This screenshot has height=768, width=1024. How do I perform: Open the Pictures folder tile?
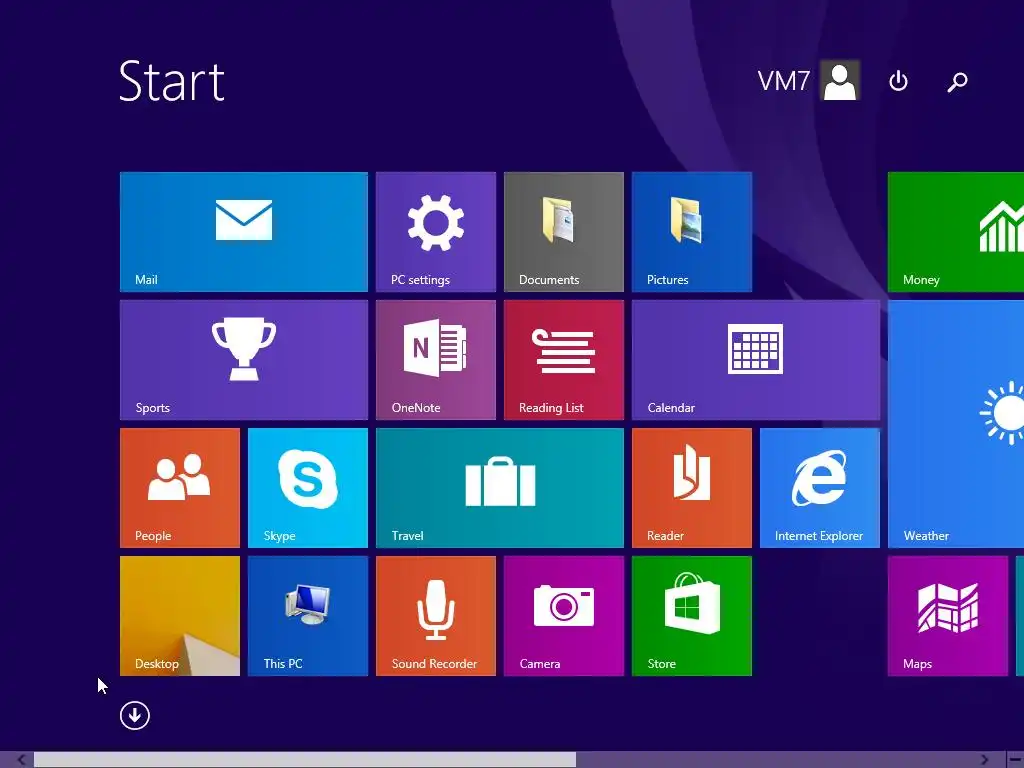(692, 232)
